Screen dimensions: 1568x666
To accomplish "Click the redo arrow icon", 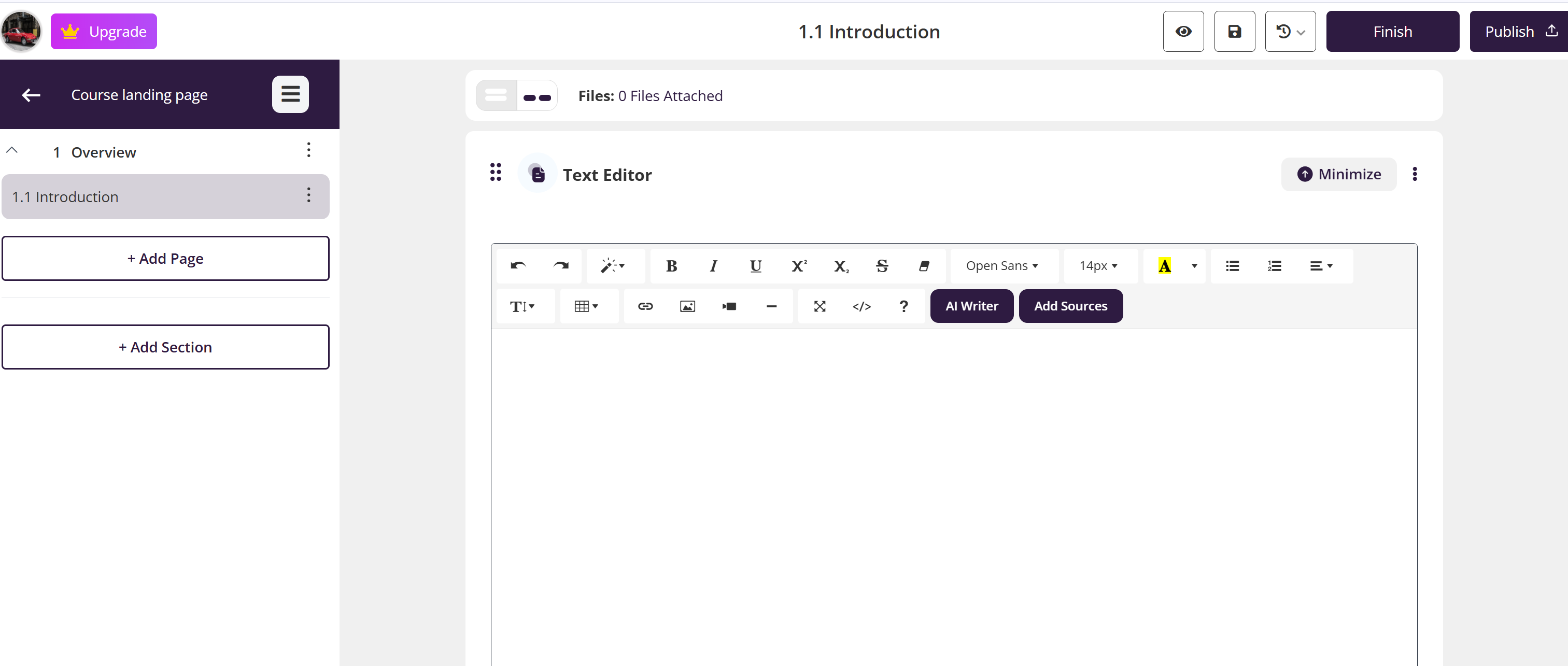I will coord(560,266).
